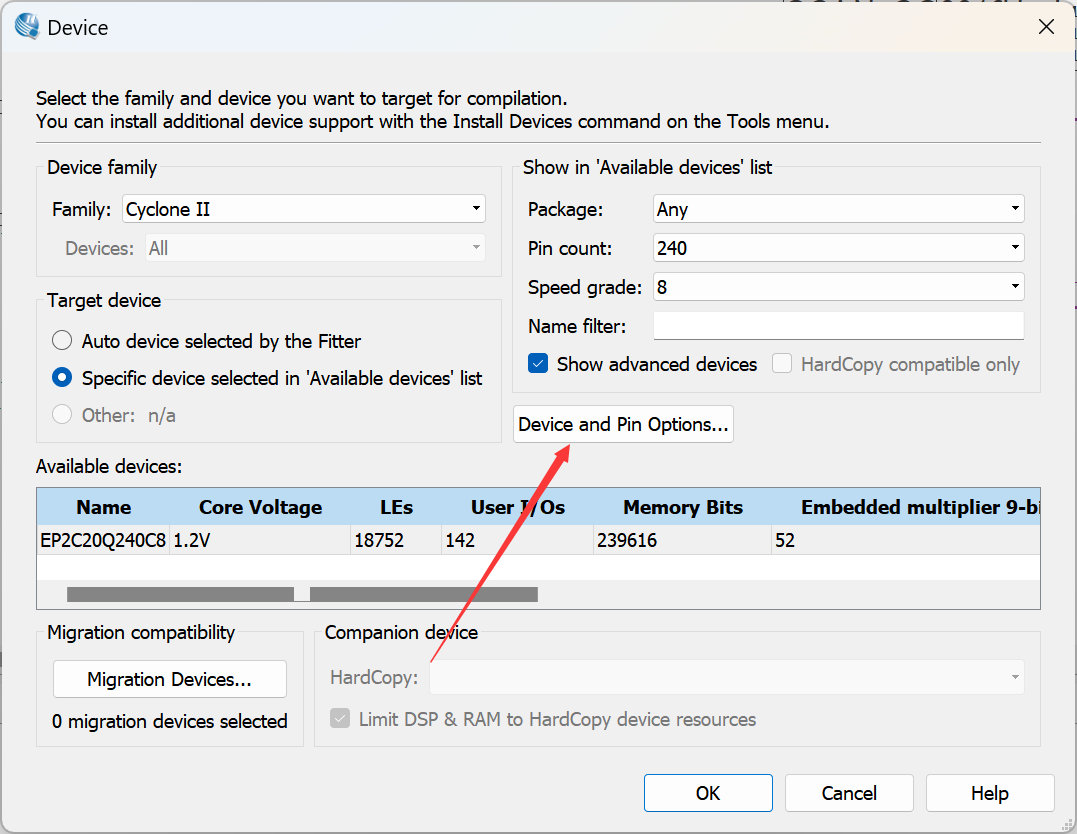Open the disabled Devices dropdown showing All
The image size is (1077, 834).
[315, 248]
